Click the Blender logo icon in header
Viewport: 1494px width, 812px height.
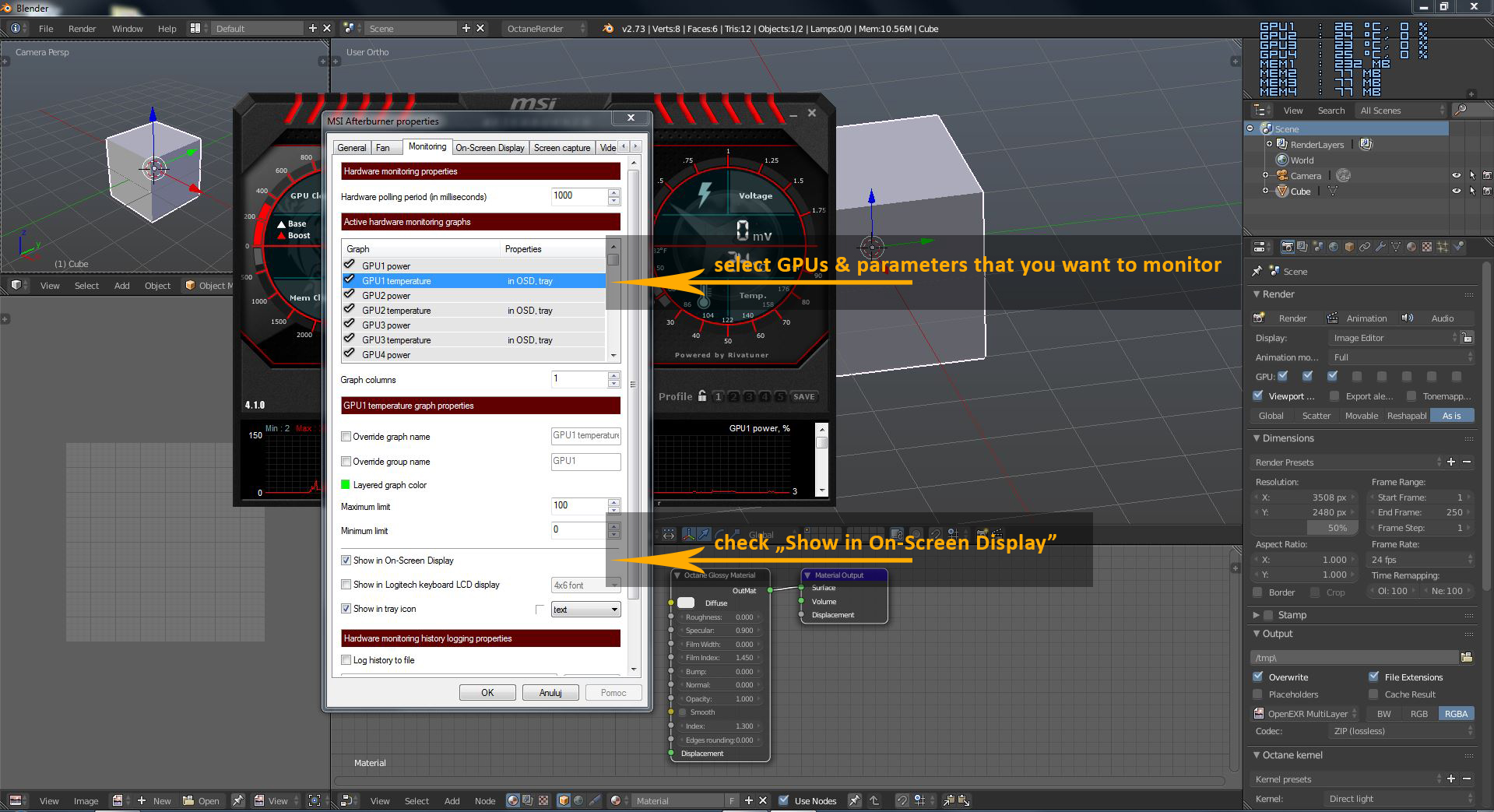point(608,28)
